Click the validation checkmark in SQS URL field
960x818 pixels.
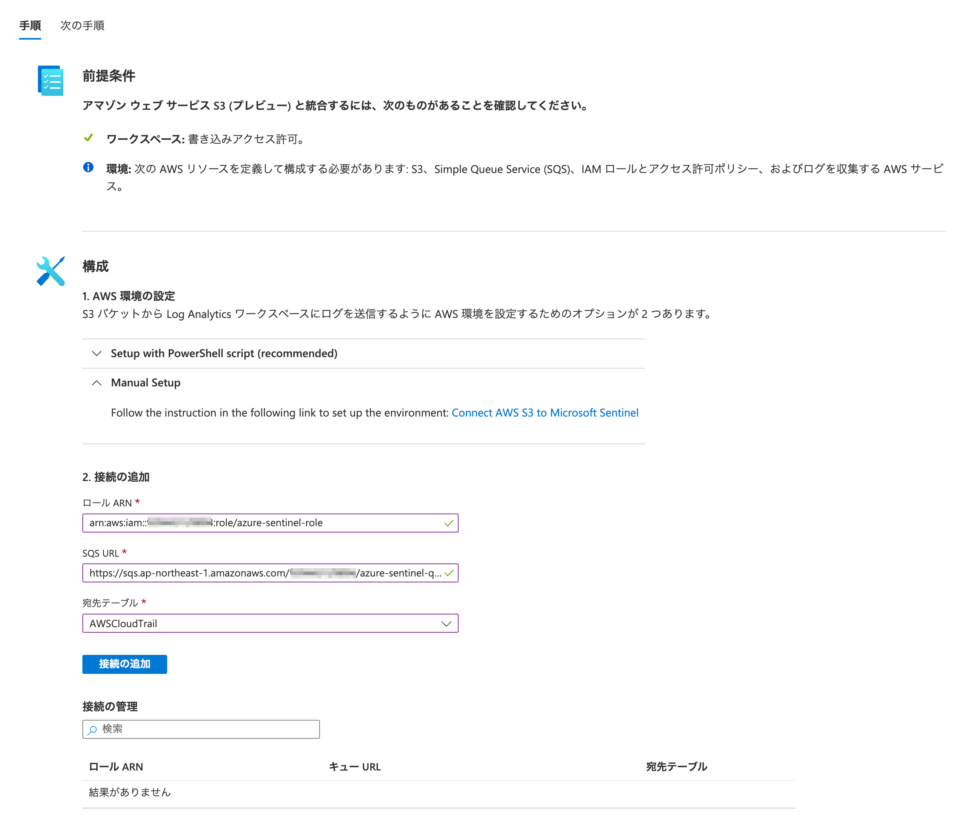point(447,573)
